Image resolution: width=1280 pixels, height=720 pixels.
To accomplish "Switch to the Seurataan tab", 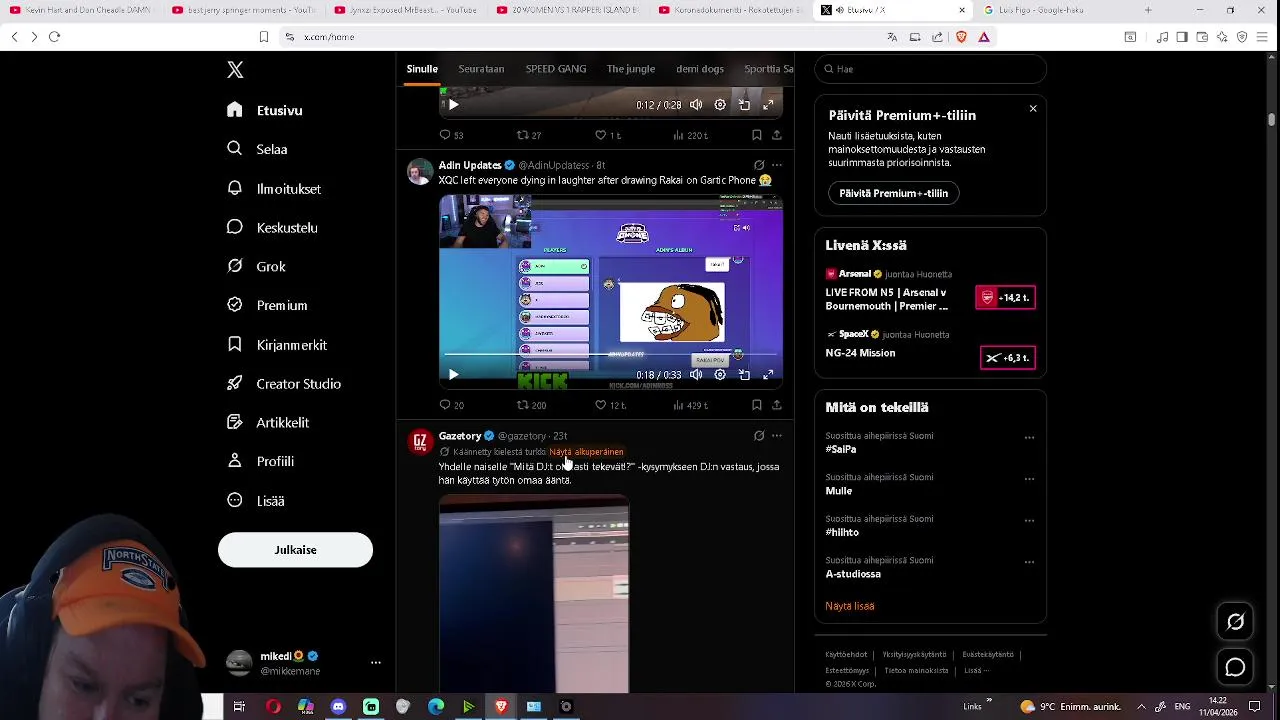I will pyautogui.click(x=481, y=69).
